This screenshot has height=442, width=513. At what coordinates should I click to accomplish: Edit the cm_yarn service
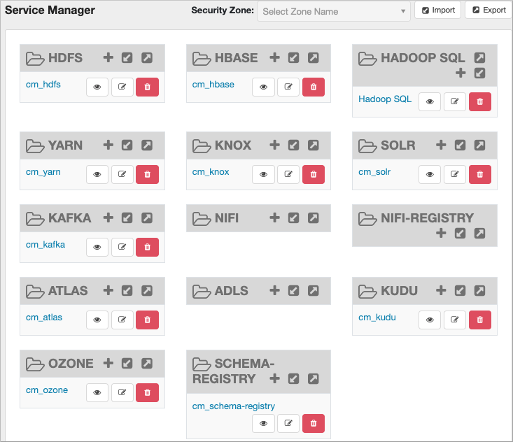[x=122, y=174]
